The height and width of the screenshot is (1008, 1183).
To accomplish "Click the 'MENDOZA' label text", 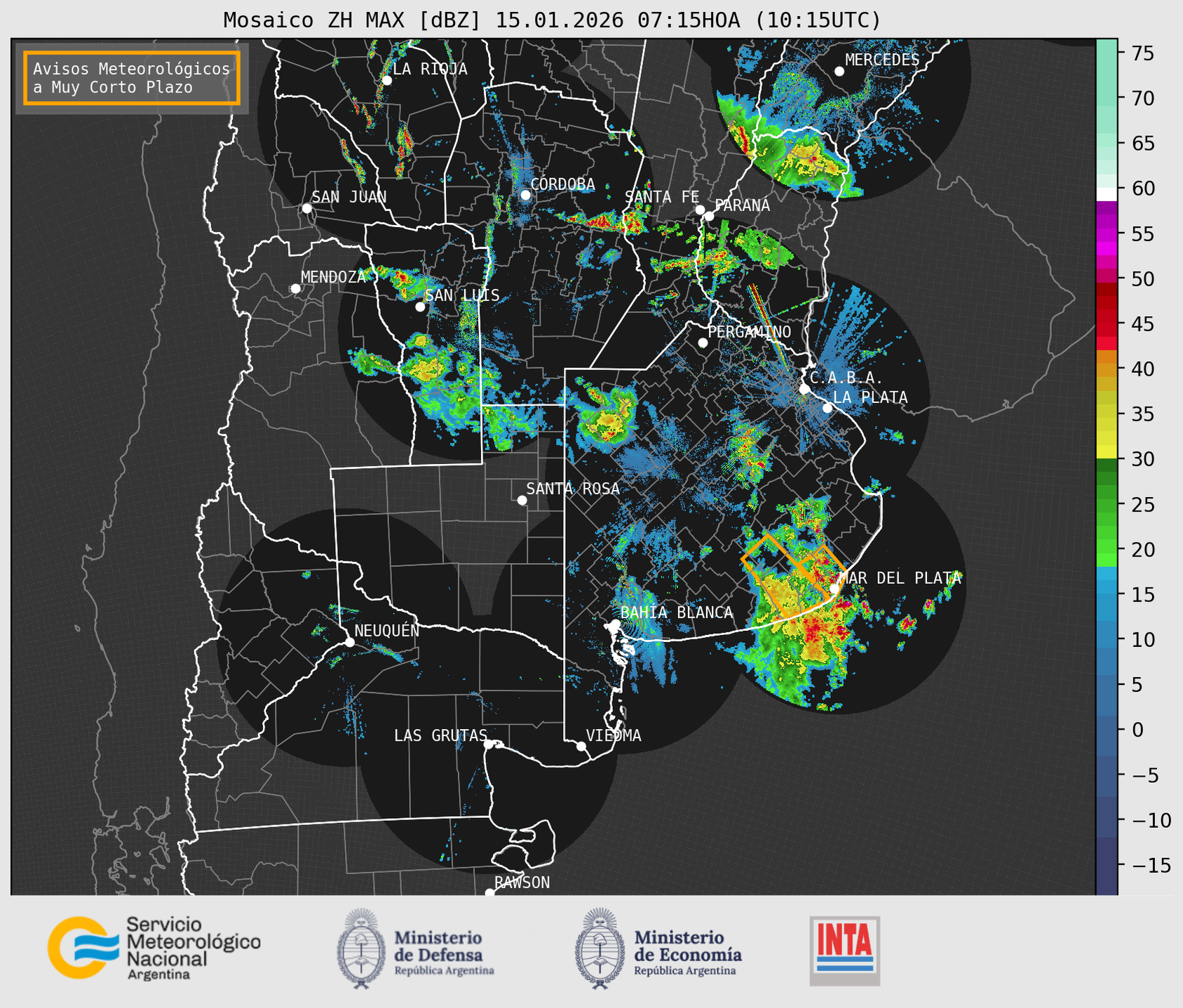I will pos(333,277).
